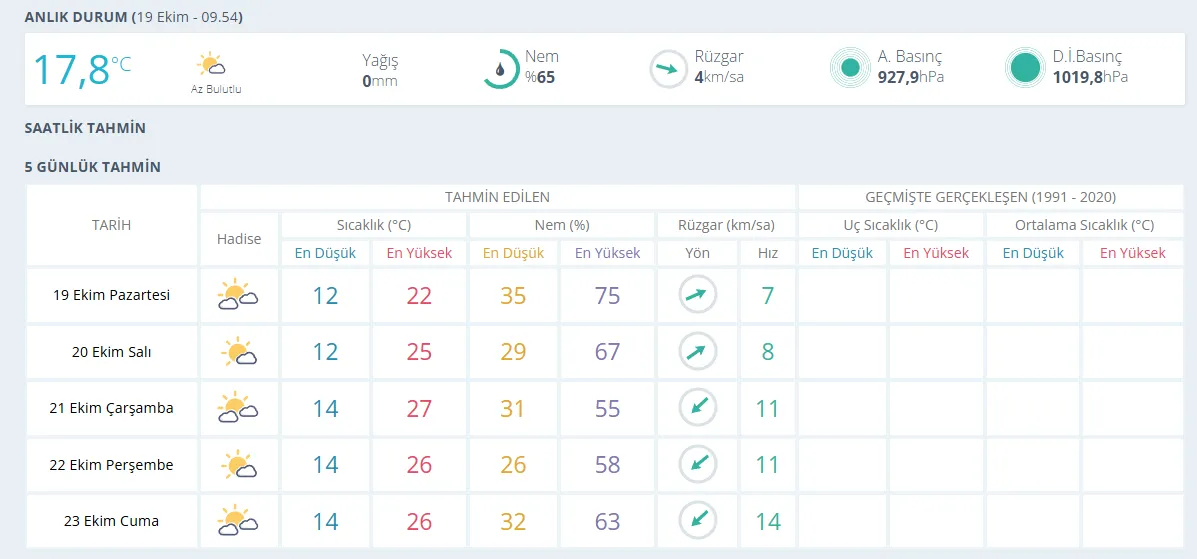Image resolution: width=1197 pixels, height=559 pixels.
Task: Click weather icon for 20 Ekim Salı
Action: click(x=239, y=351)
